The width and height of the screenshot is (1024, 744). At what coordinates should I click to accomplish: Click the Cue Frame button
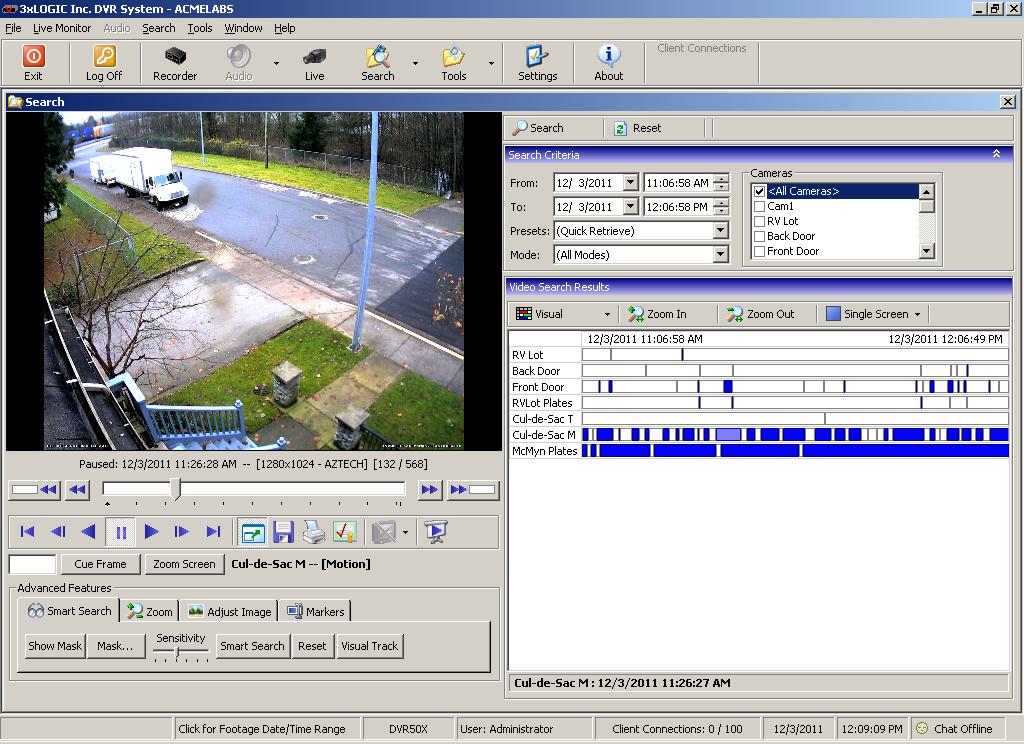click(x=100, y=564)
